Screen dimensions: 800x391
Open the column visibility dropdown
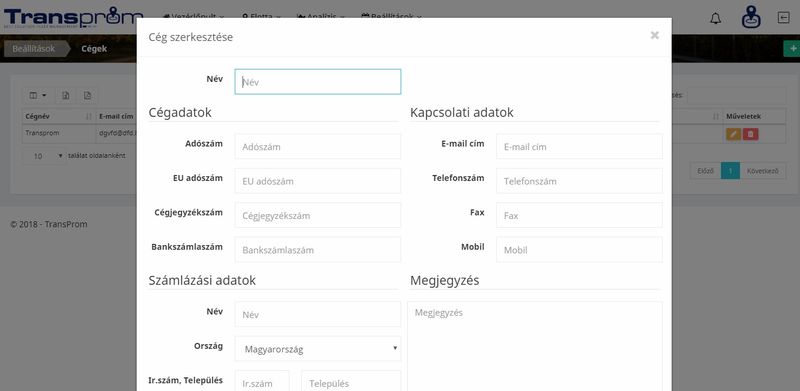[x=38, y=95]
